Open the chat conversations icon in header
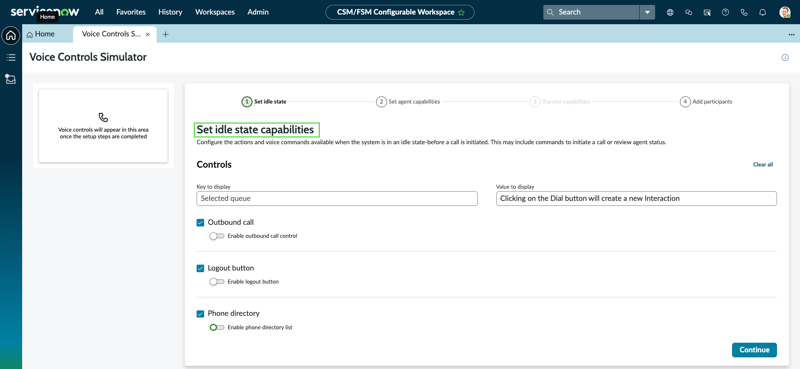 coord(689,12)
